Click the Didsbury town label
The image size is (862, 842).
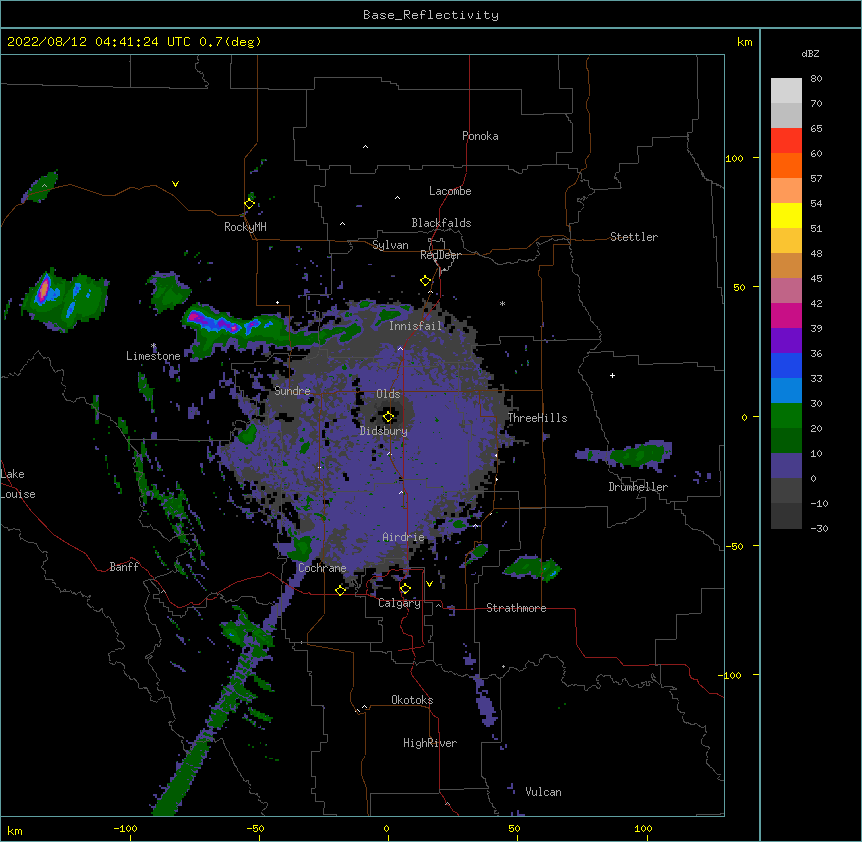click(384, 431)
